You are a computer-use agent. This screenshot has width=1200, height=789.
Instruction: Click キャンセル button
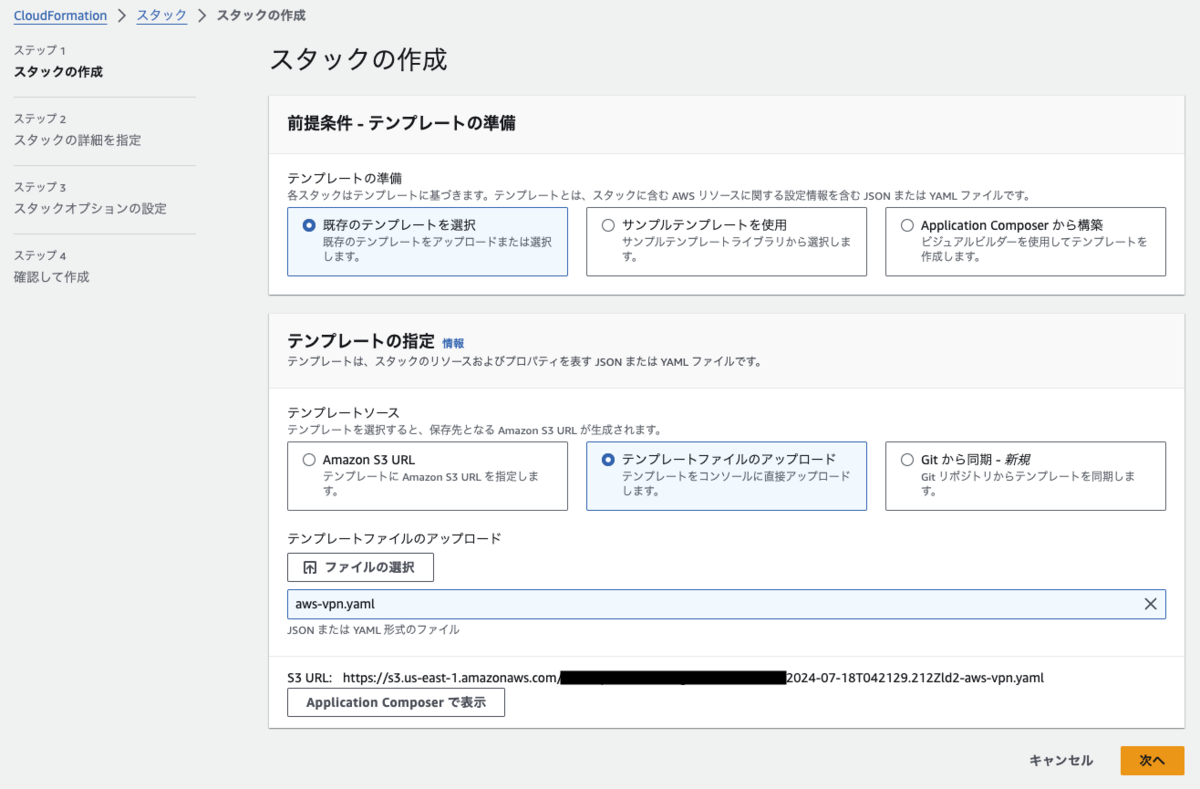click(1061, 761)
